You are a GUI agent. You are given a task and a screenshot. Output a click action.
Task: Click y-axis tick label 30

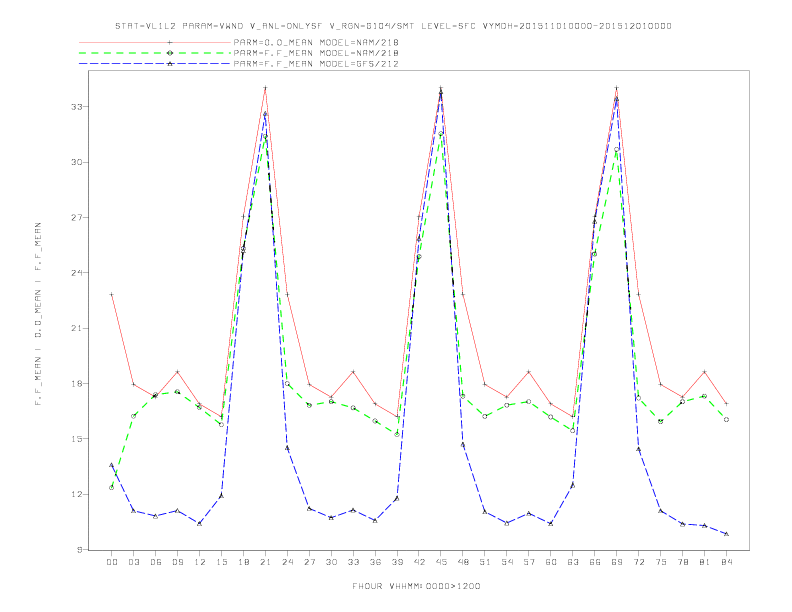coord(76,162)
